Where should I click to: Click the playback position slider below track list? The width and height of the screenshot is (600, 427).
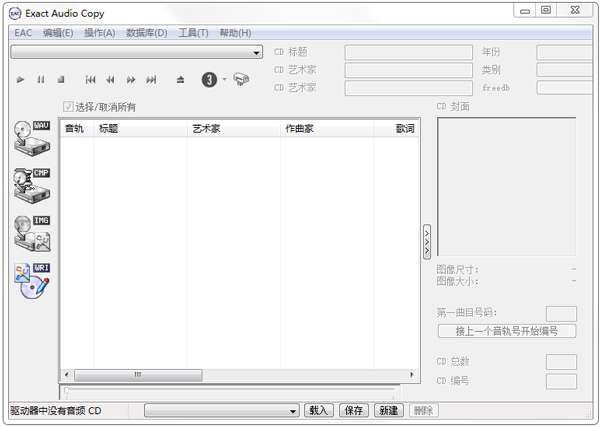pyautogui.click(x=230, y=391)
